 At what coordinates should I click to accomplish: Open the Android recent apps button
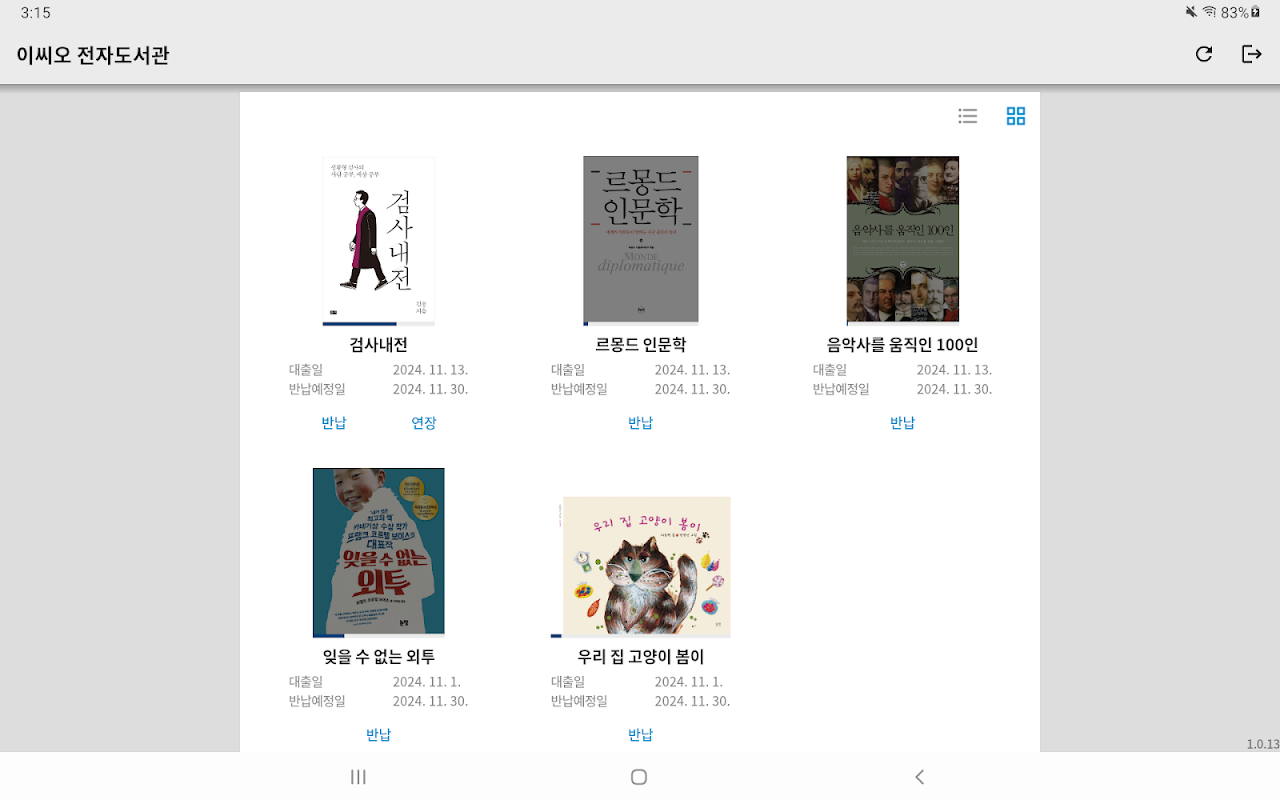(358, 777)
